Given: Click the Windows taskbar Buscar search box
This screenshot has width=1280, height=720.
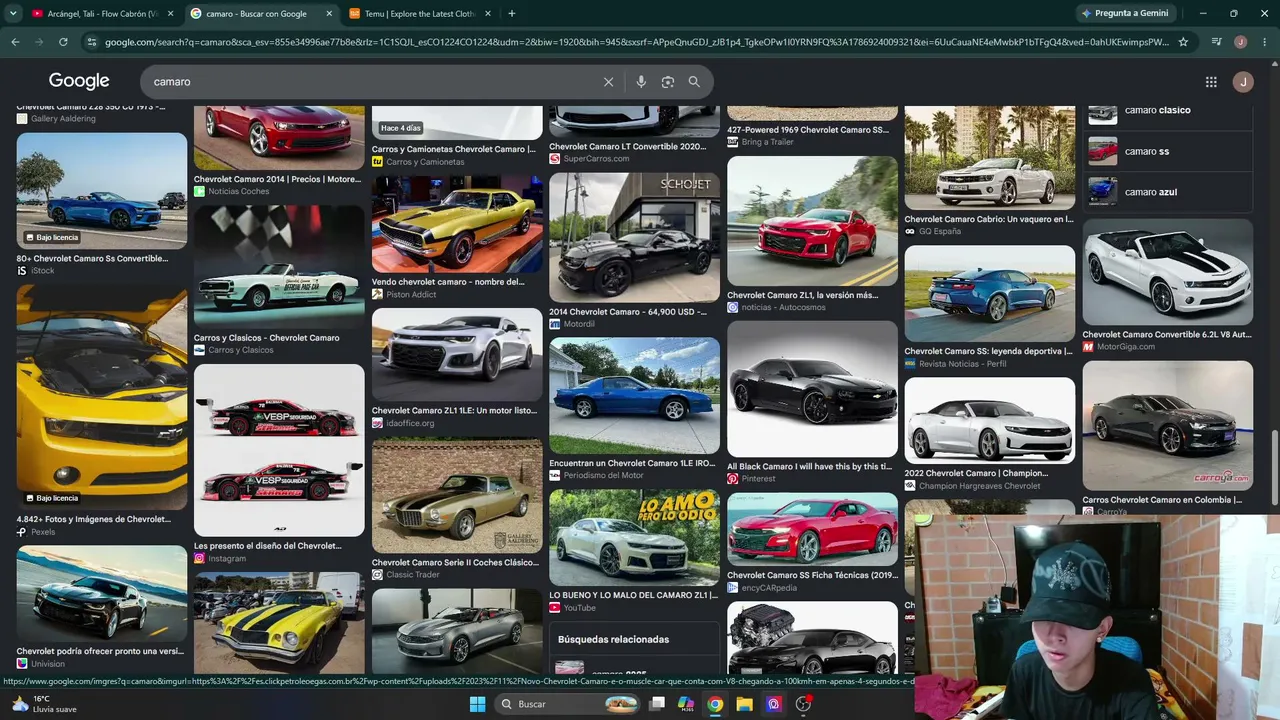Looking at the screenshot, I should point(566,704).
